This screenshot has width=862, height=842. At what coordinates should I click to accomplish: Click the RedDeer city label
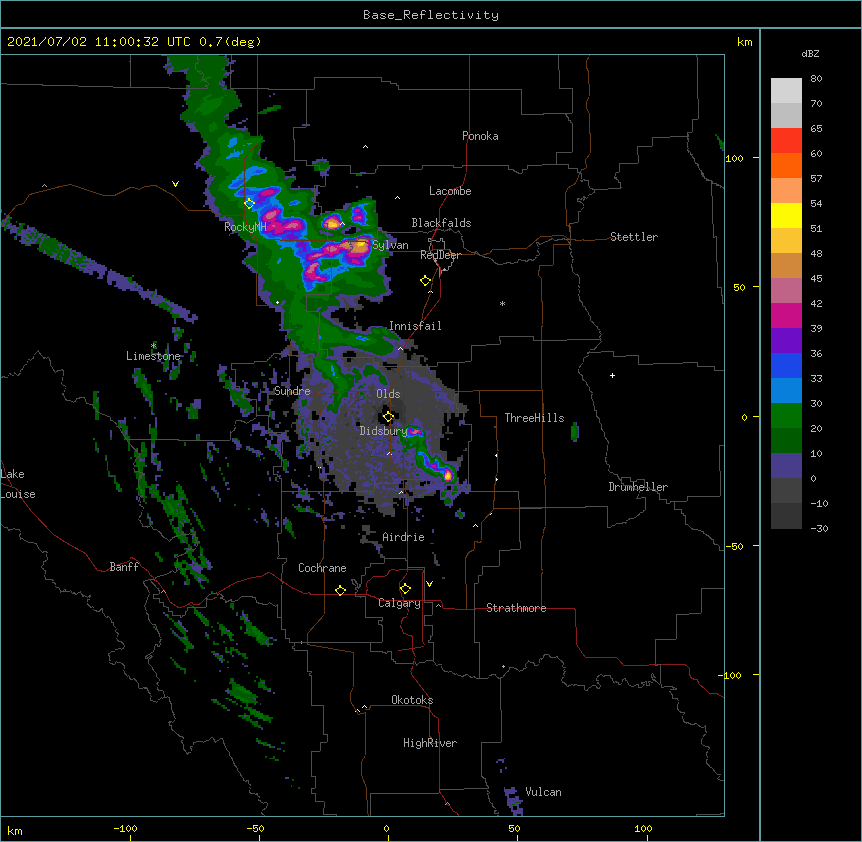click(440, 255)
